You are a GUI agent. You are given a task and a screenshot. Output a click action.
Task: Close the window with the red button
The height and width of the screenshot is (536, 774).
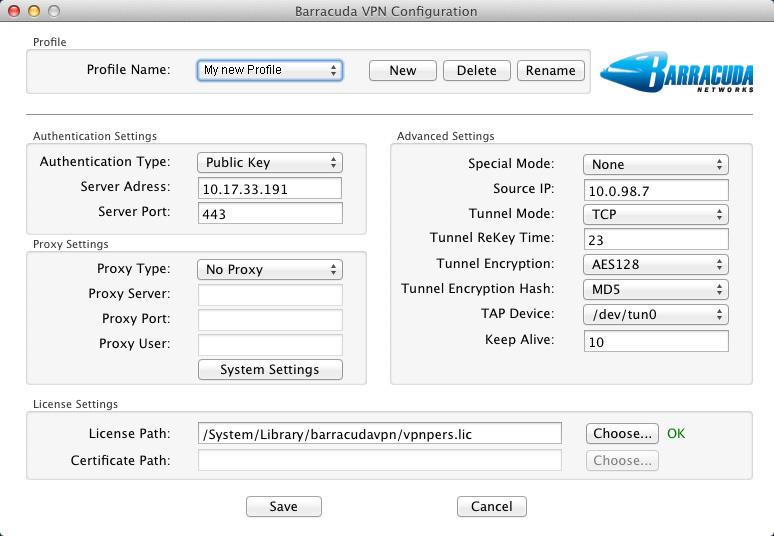14,11
